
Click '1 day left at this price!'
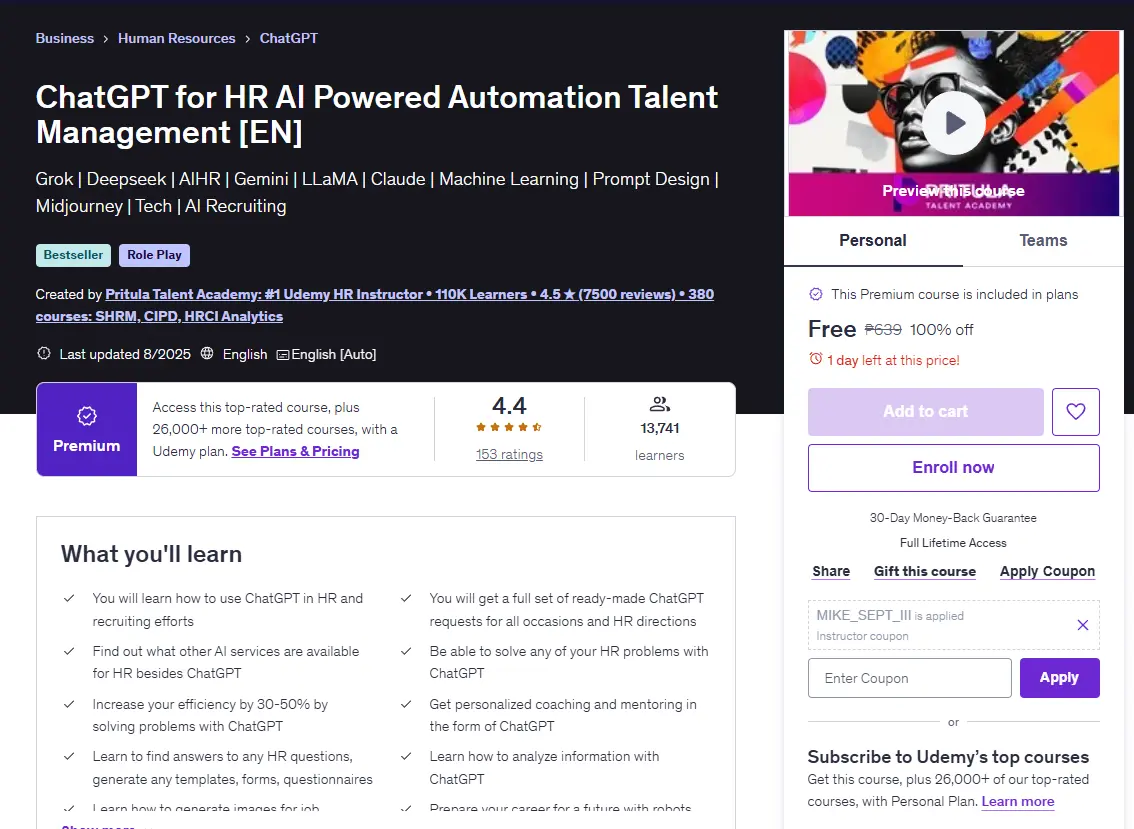(893, 360)
